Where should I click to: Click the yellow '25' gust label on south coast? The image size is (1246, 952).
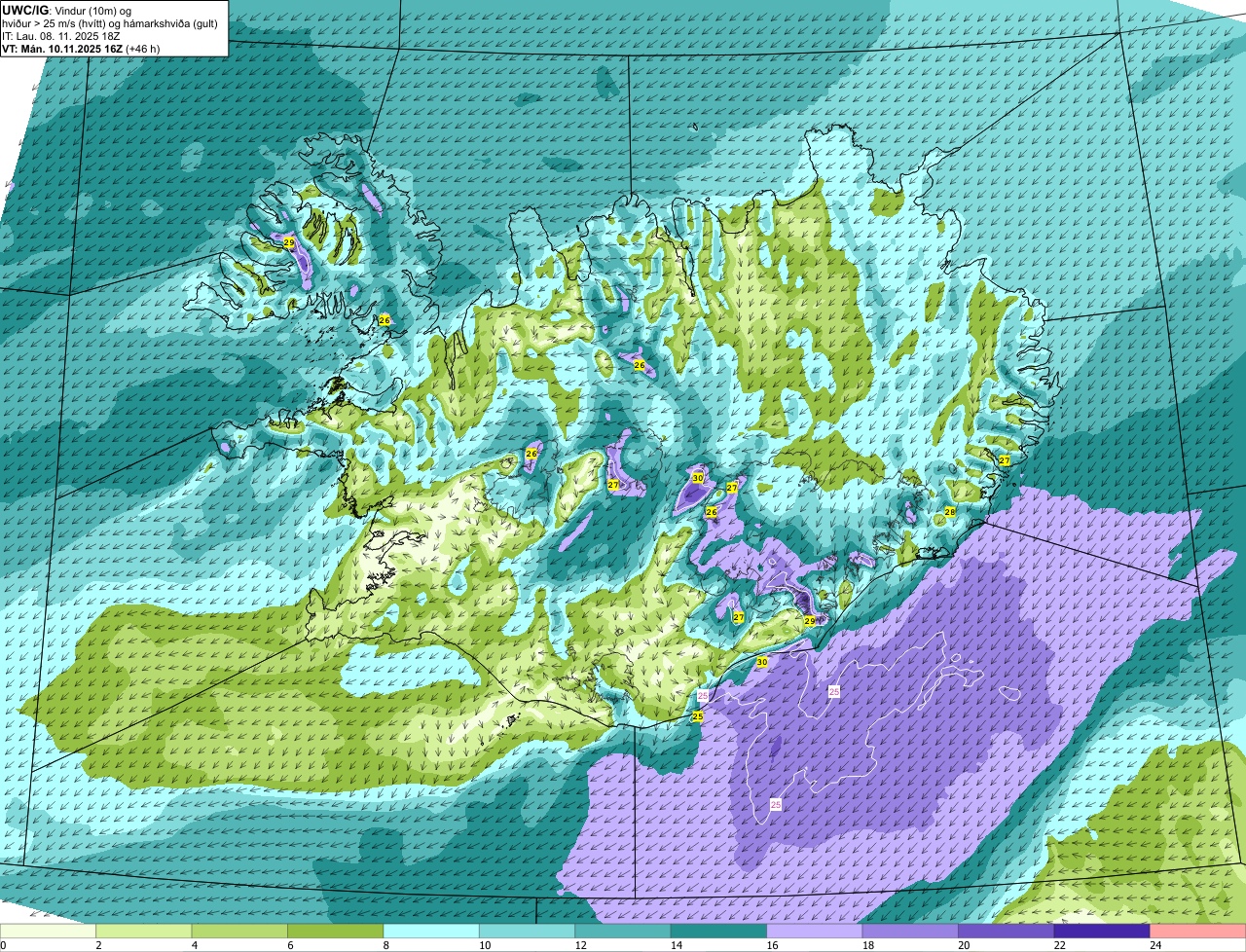697,715
